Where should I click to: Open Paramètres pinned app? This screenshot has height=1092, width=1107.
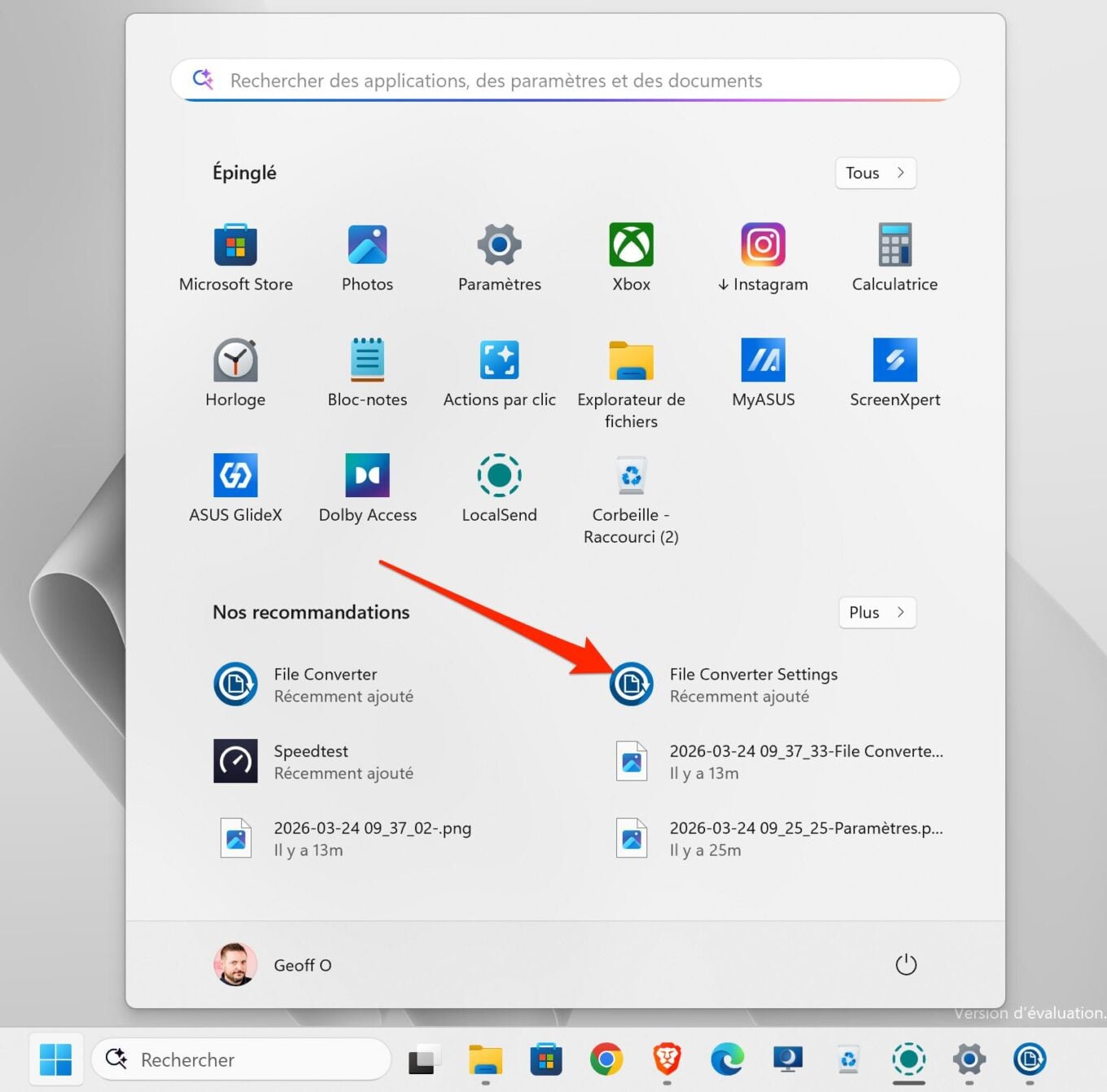pyautogui.click(x=499, y=257)
